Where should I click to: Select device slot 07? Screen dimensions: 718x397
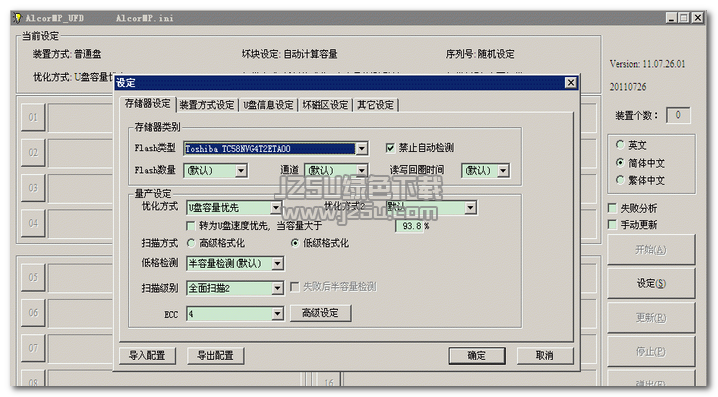[33, 348]
